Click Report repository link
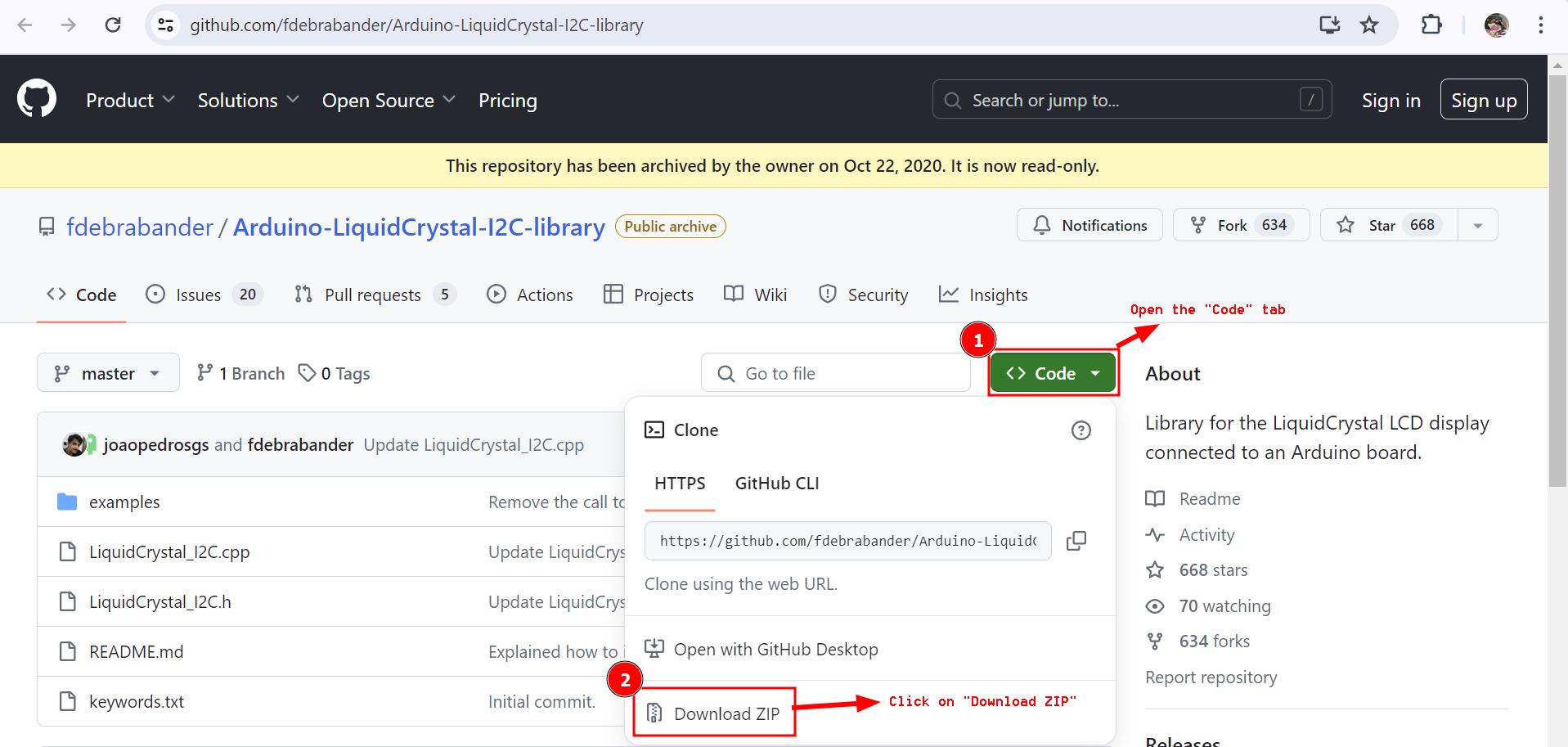This screenshot has width=1568, height=747. 1211,677
